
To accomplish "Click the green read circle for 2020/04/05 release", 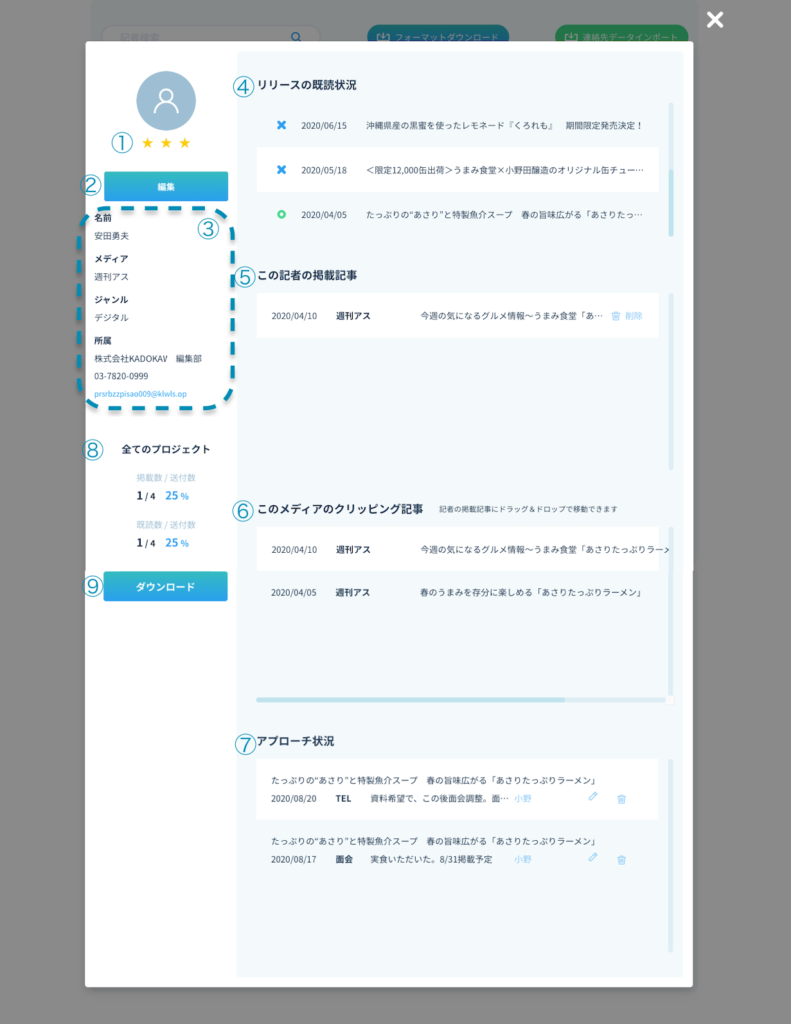I will click(281, 214).
